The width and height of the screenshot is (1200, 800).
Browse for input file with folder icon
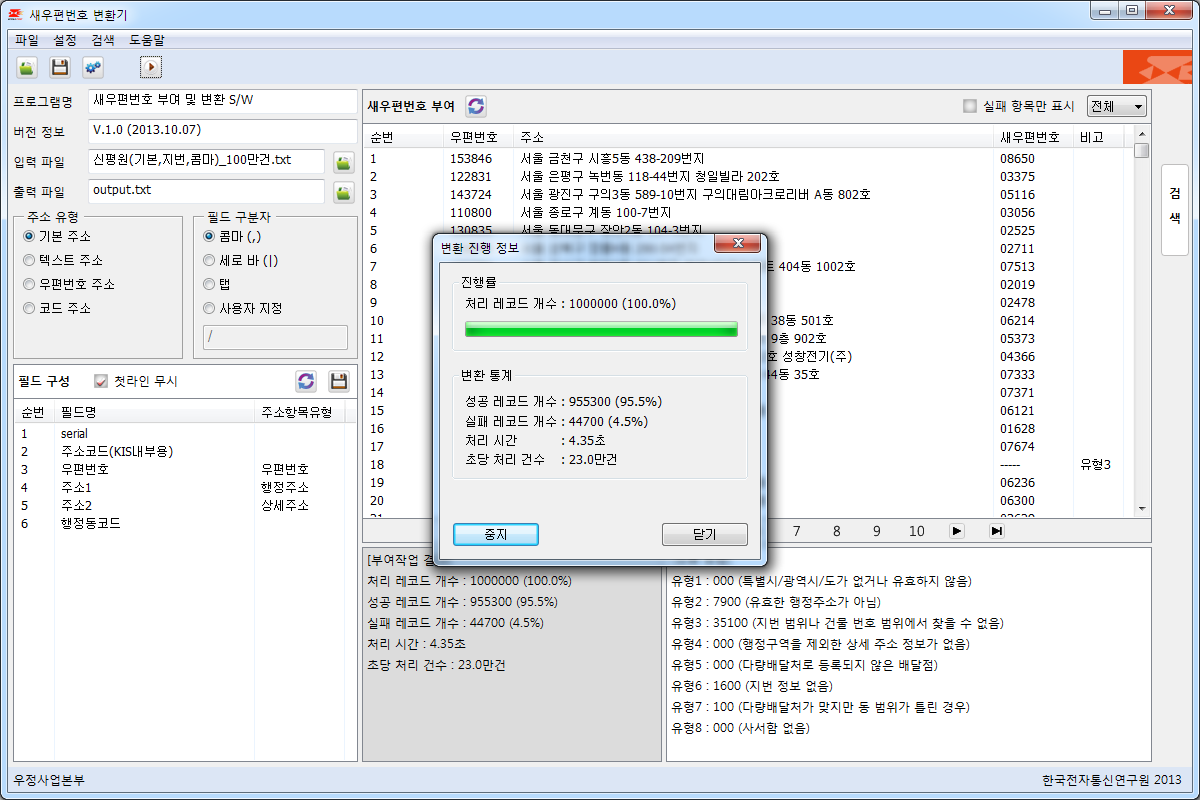(343, 163)
